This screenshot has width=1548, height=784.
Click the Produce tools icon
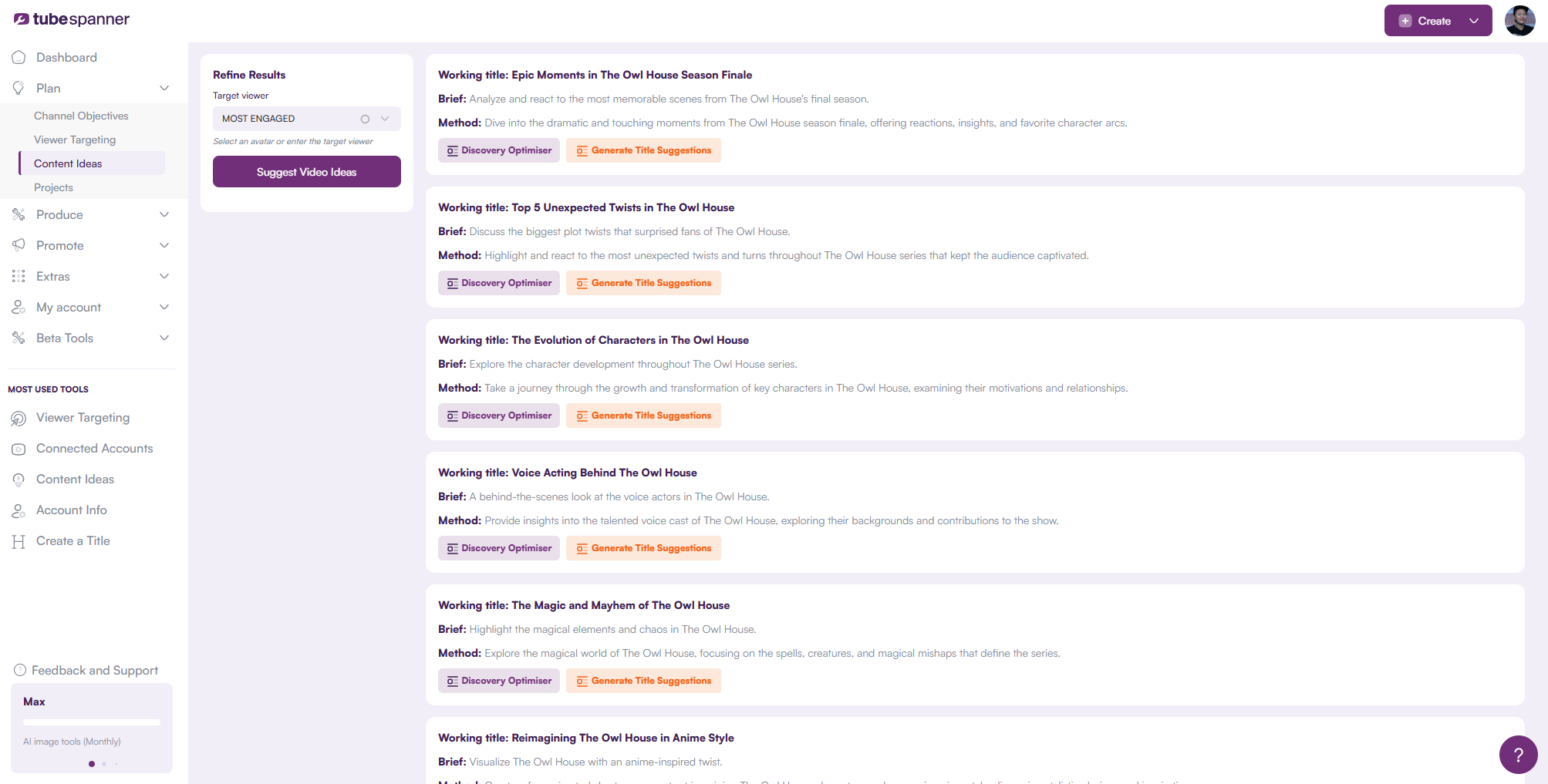19,214
